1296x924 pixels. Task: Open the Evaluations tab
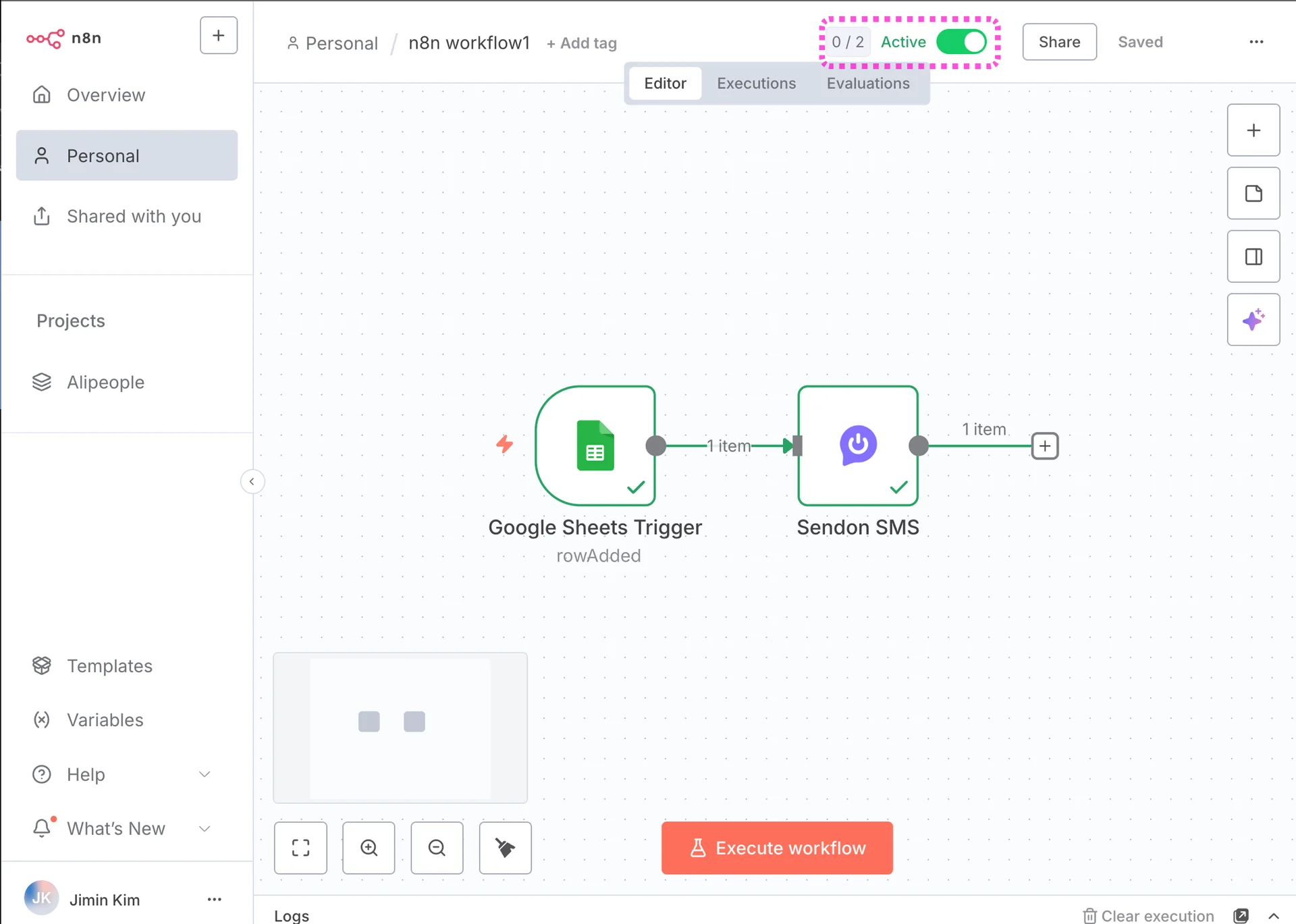pos(867,83)
